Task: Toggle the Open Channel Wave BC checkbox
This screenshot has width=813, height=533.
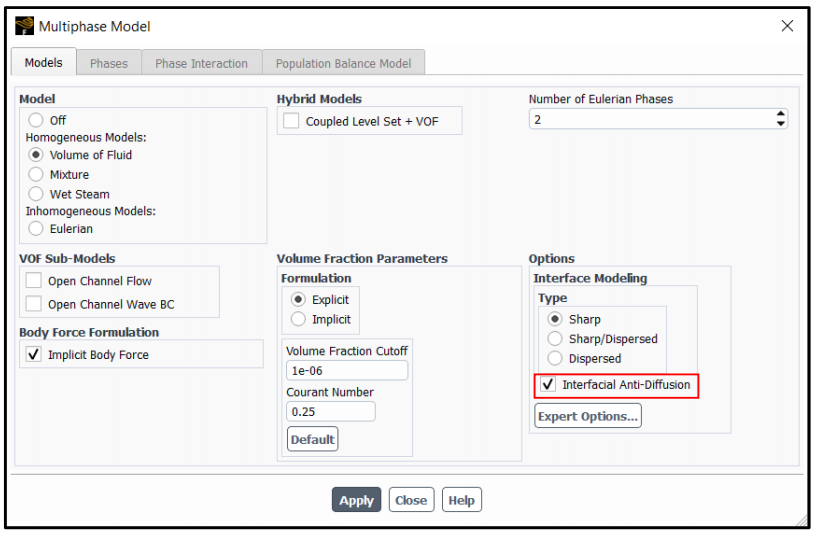Action: [34, 304]
